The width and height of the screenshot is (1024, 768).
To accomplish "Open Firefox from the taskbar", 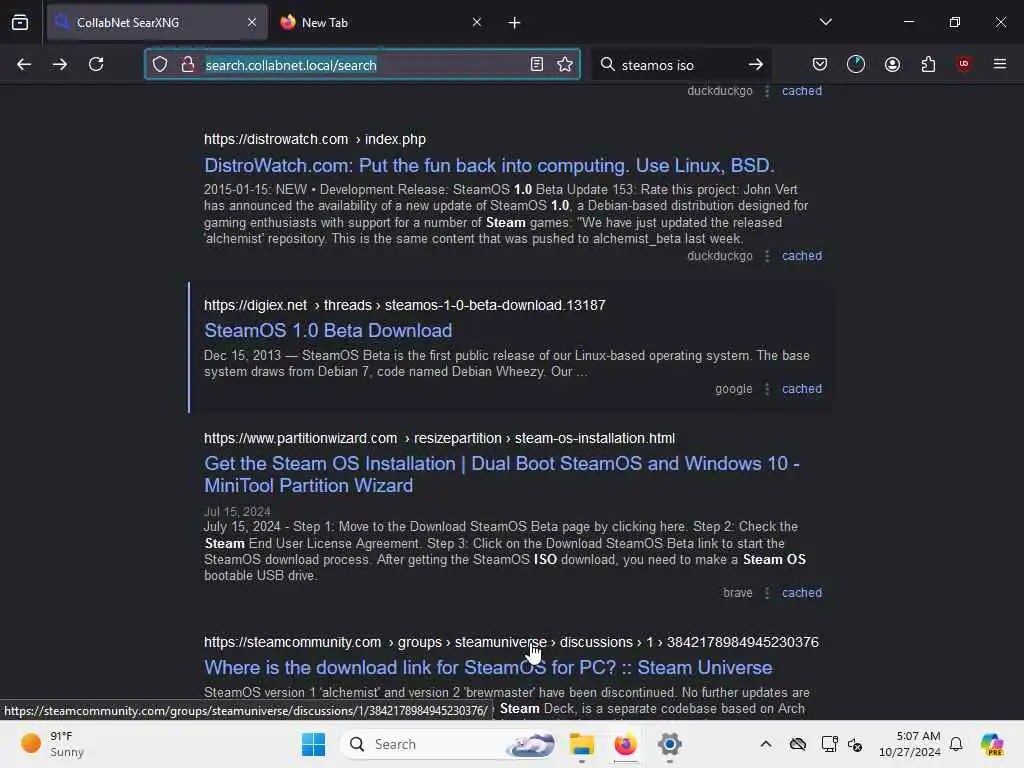I will [625, 744].
